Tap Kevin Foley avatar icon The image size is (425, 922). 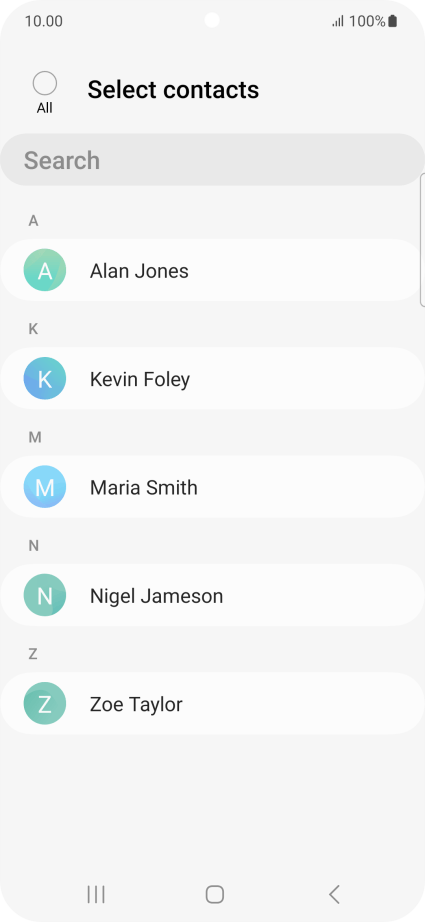(x=45, y=378)
